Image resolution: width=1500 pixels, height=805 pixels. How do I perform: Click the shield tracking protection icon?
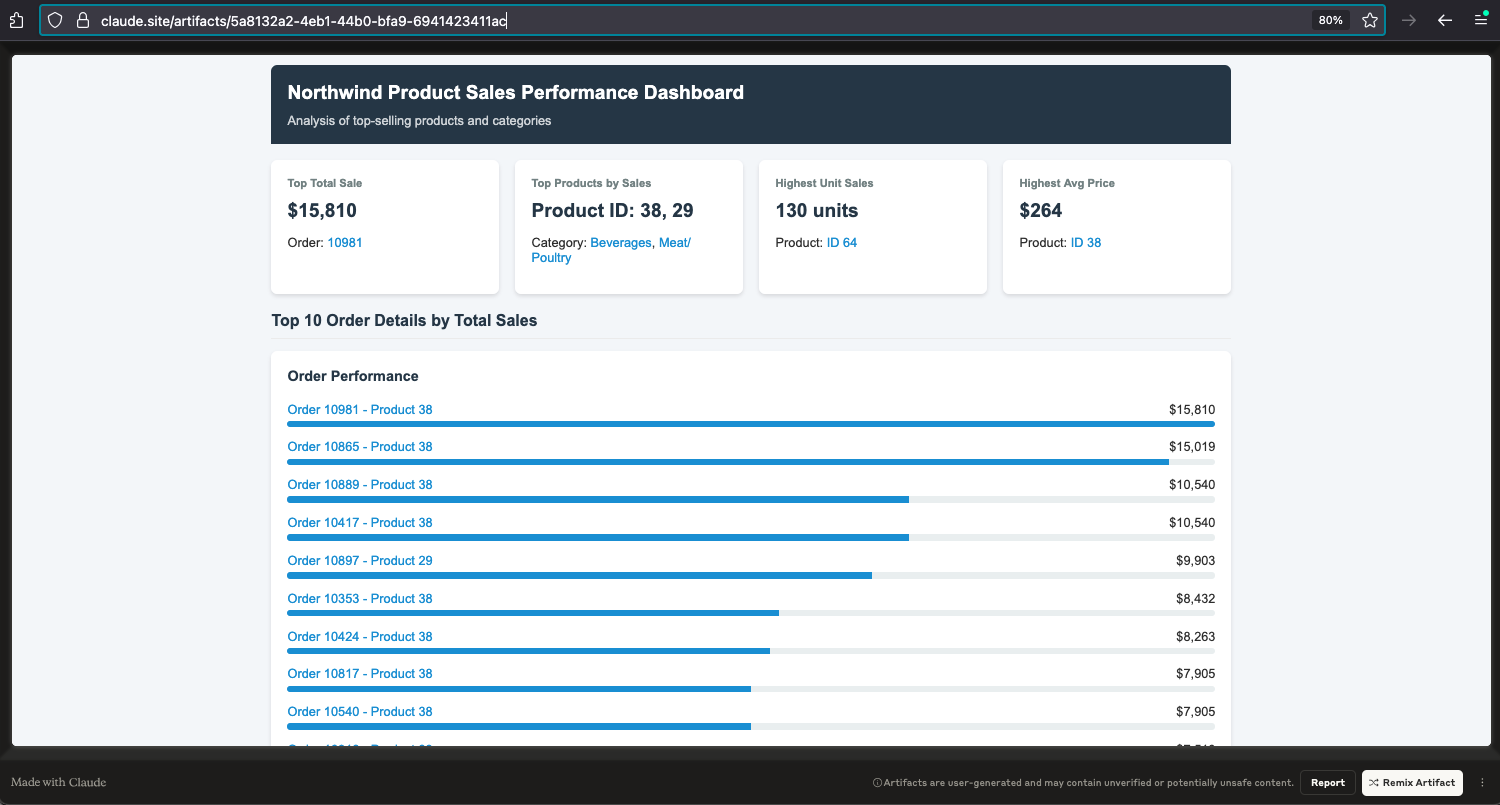point(55,20)
